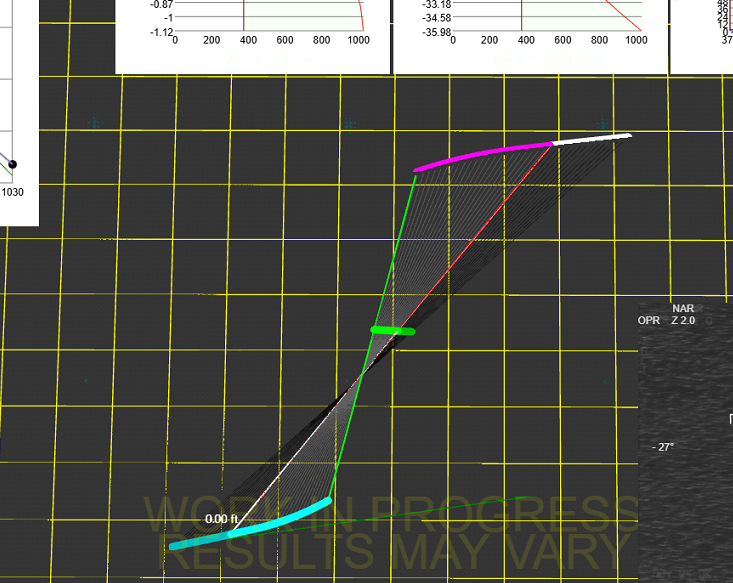Click the NAR label on sonar panel
This screenshot has width=733, height=583.
[x=683, y=309]
